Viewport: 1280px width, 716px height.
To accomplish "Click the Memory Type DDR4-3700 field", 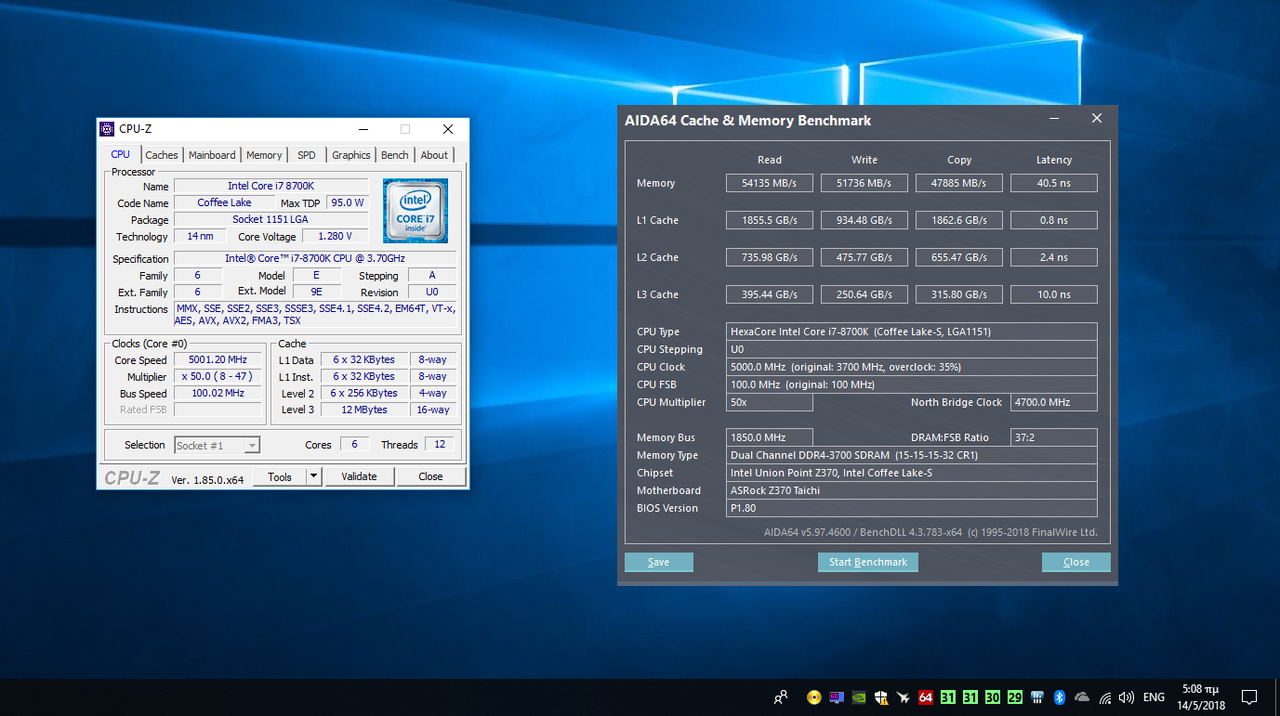I will click(912, 455).
